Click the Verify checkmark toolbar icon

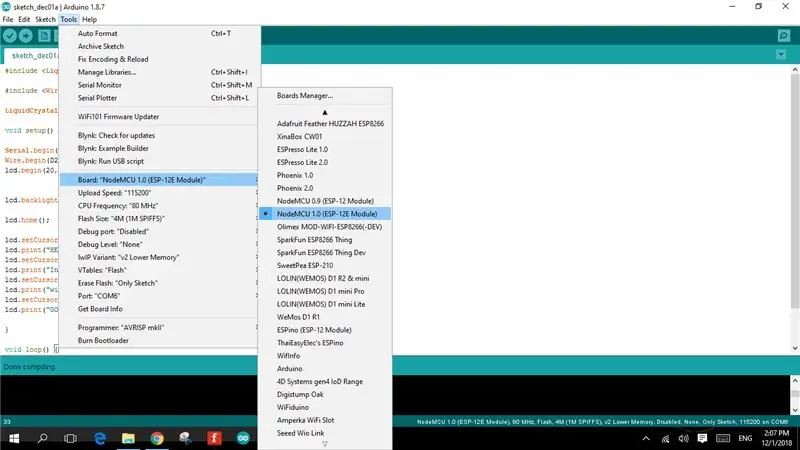[10, 36]
